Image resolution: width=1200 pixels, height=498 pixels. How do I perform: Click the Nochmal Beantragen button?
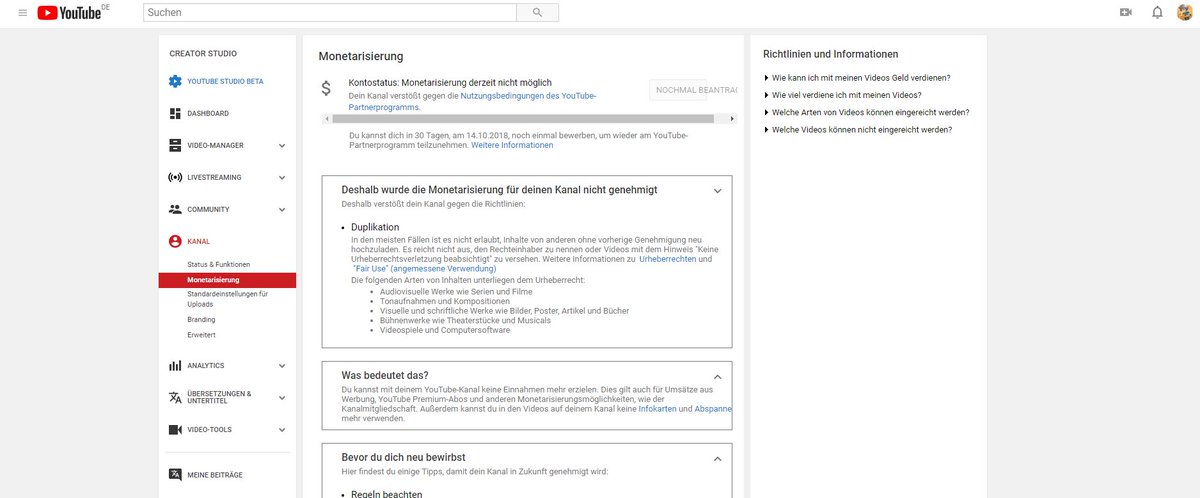click(693, 90)
